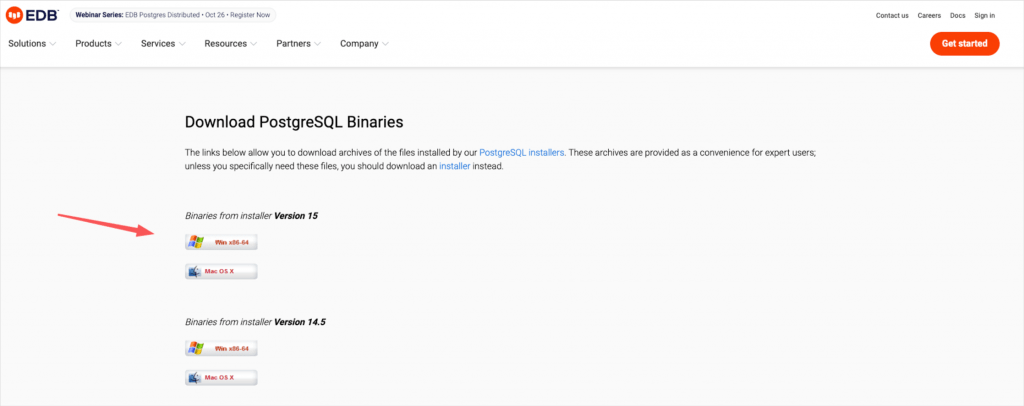This screenshot has width=1024, height=406.
Task: Click Windows flag icon under Version 14.5
Action: (x=196, y=348)
